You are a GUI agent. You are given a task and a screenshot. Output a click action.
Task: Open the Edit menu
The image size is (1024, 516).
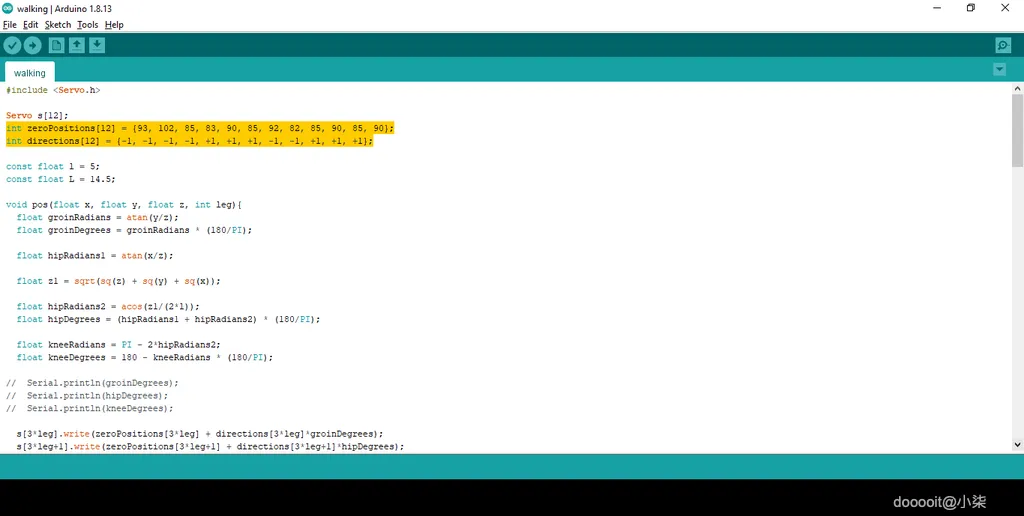point(31,25)
